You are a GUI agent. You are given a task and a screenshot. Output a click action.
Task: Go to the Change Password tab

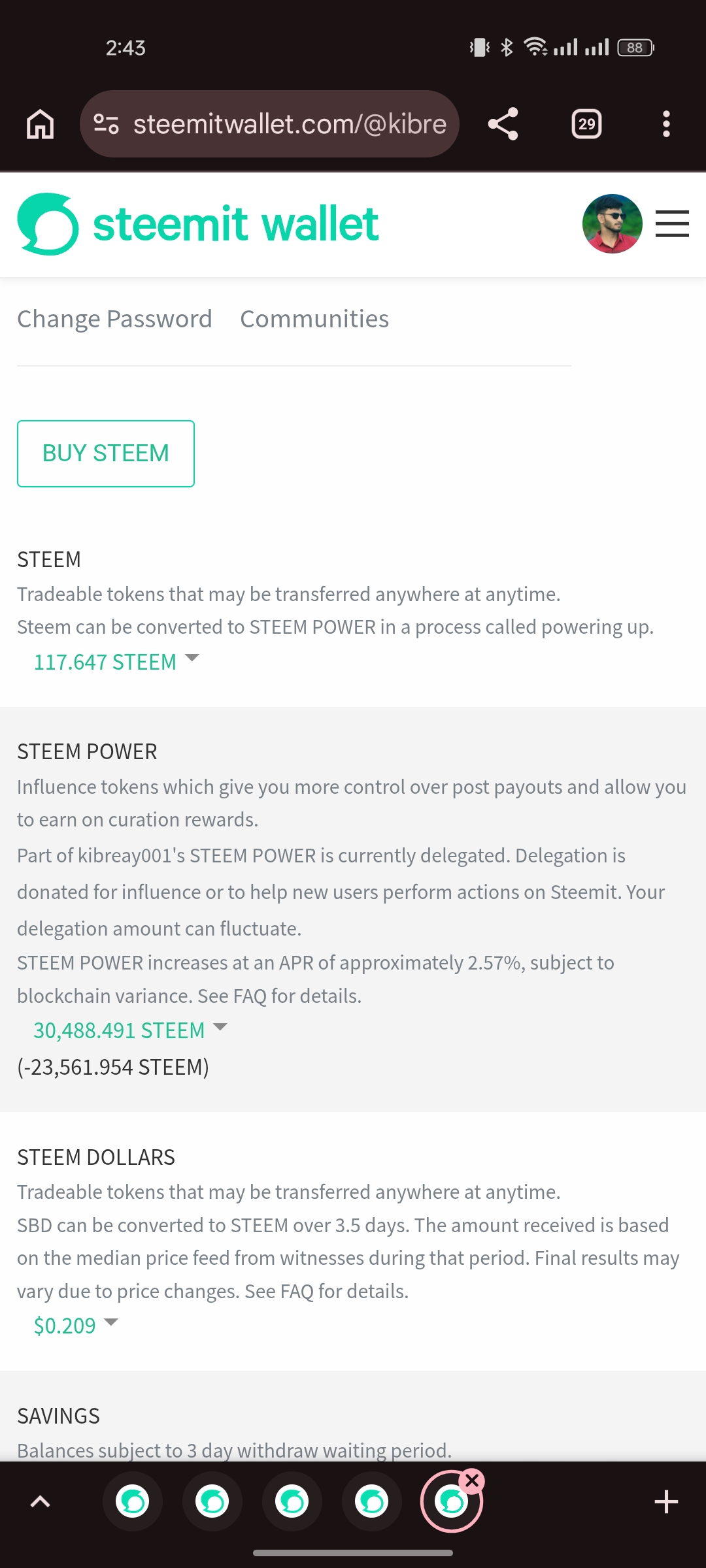[x=114, y=319]
